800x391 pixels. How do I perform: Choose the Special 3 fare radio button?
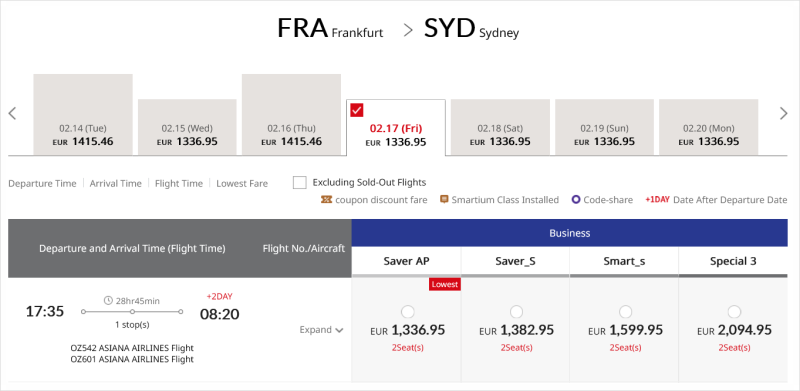(734, 311)
